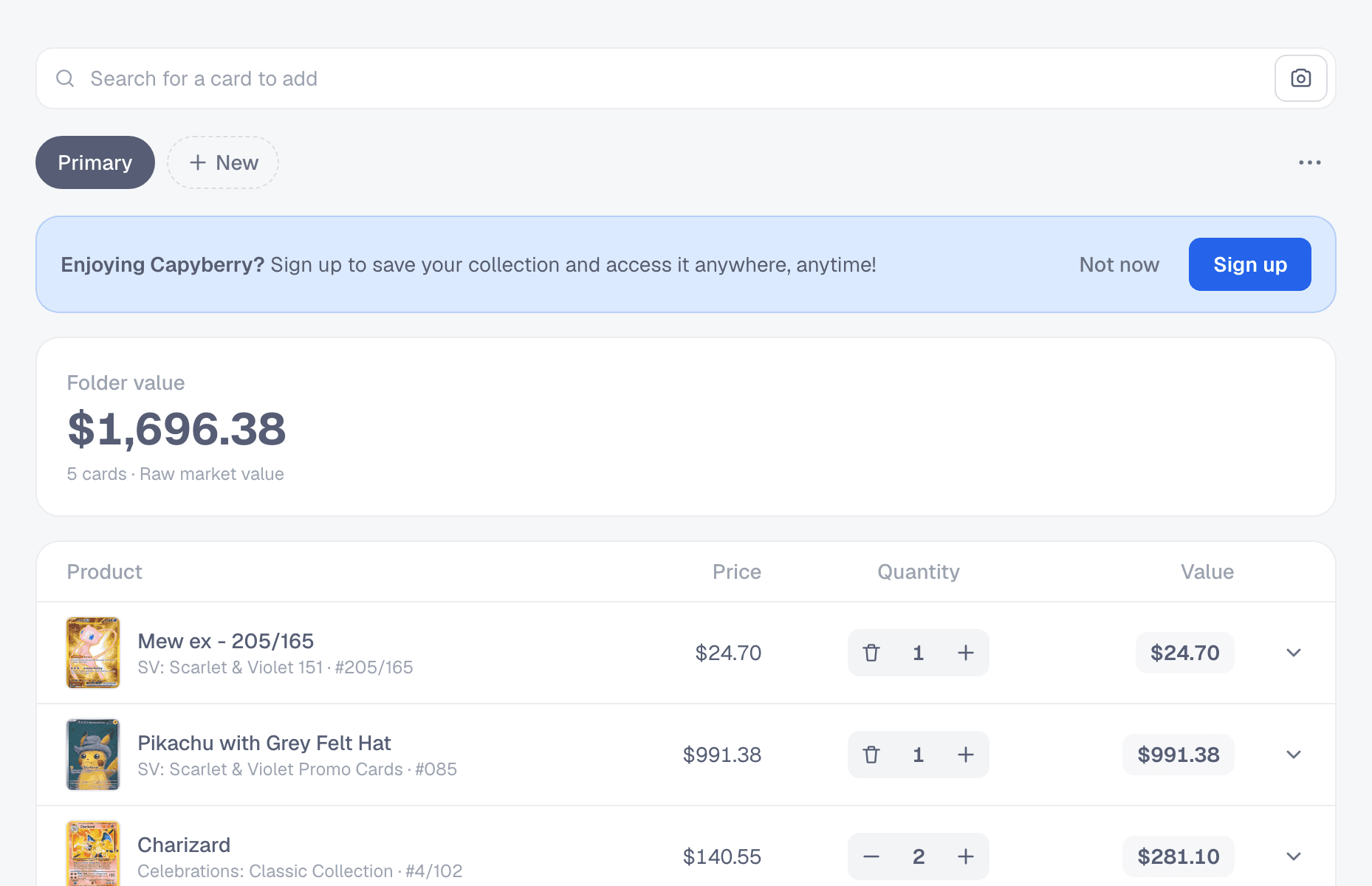Remove Pikachu with Grey Felt Hat via trash

click(x=871, y=755)
